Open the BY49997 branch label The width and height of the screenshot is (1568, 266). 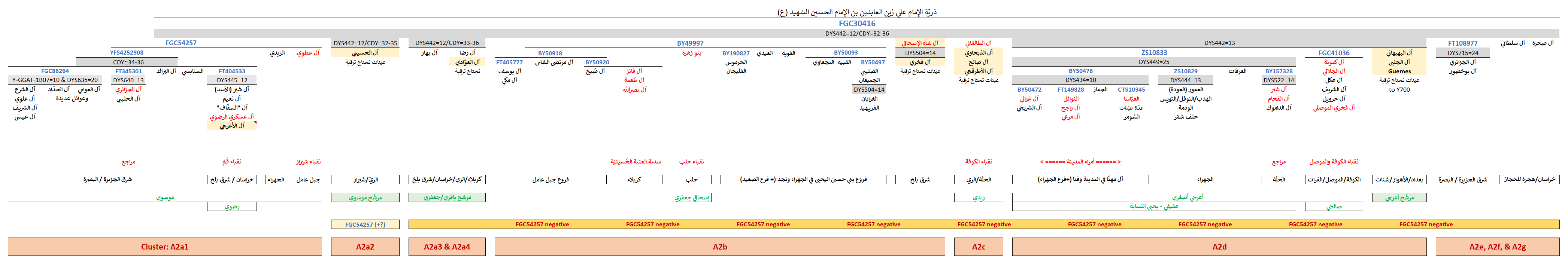(x=690, y=43)
